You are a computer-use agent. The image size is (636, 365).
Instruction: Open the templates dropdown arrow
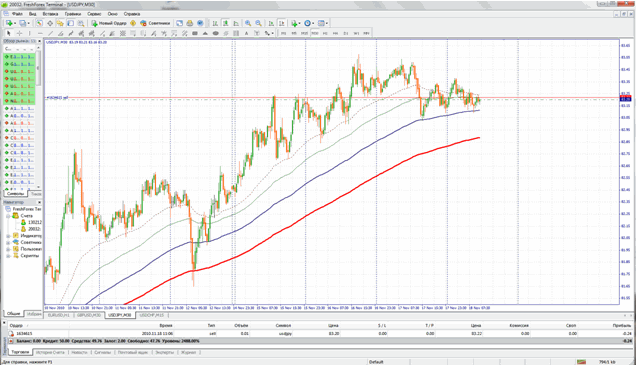click(327, 23)
